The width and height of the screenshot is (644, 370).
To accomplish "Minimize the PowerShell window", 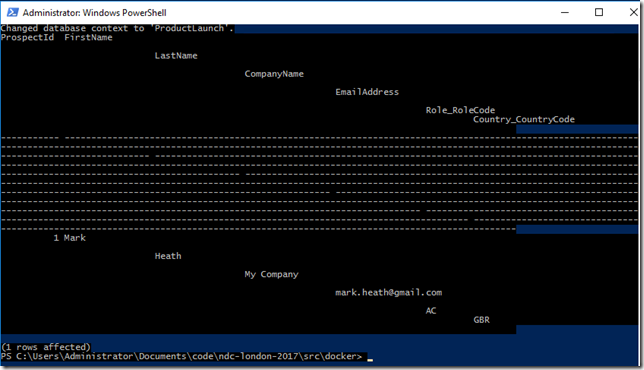I will [565, 12].
